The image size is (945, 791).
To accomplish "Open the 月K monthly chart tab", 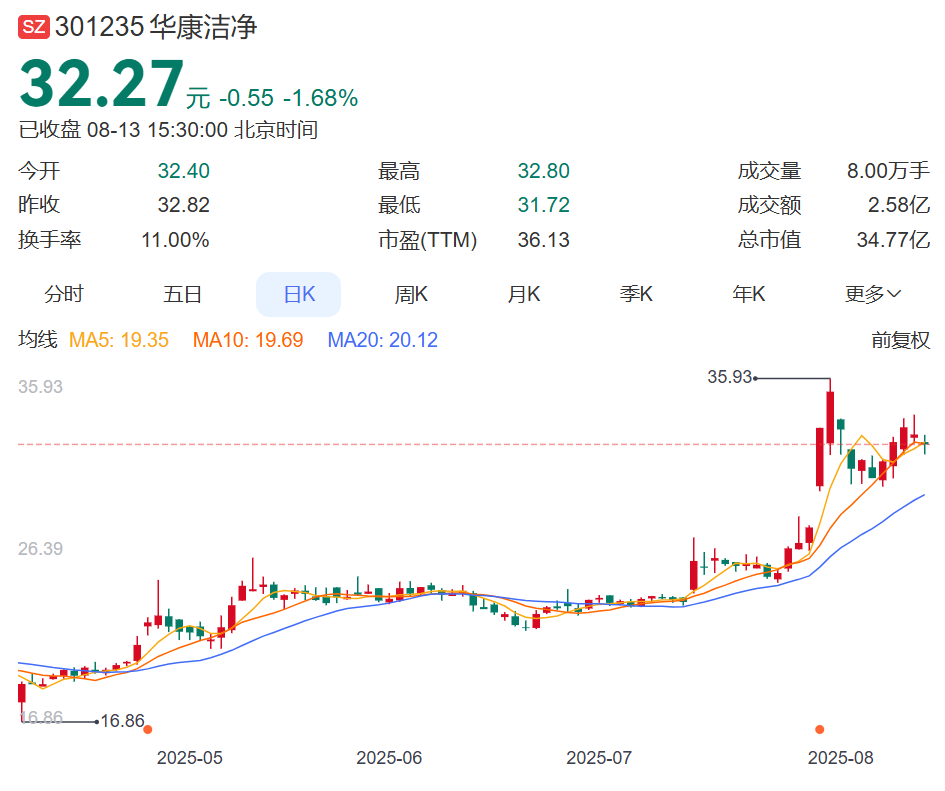I will click(x=524, y=294).
